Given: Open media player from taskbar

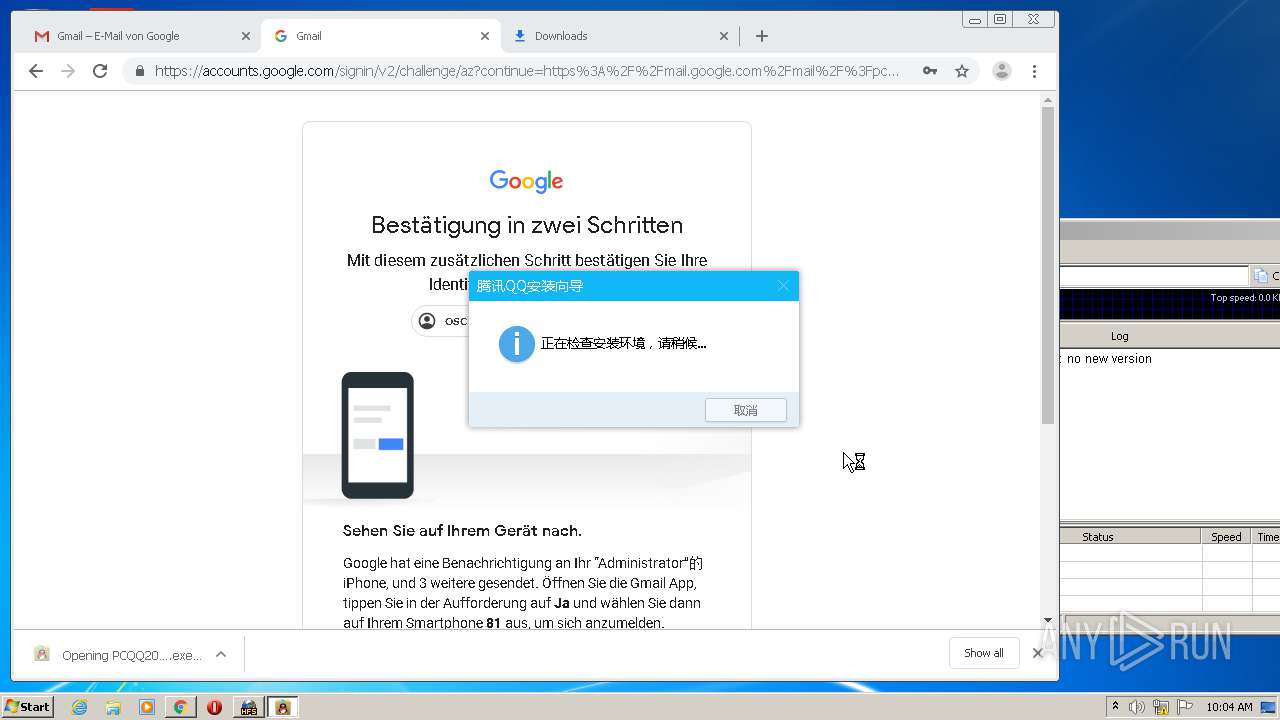Looking at the screenshot, I should click(147, 707).
